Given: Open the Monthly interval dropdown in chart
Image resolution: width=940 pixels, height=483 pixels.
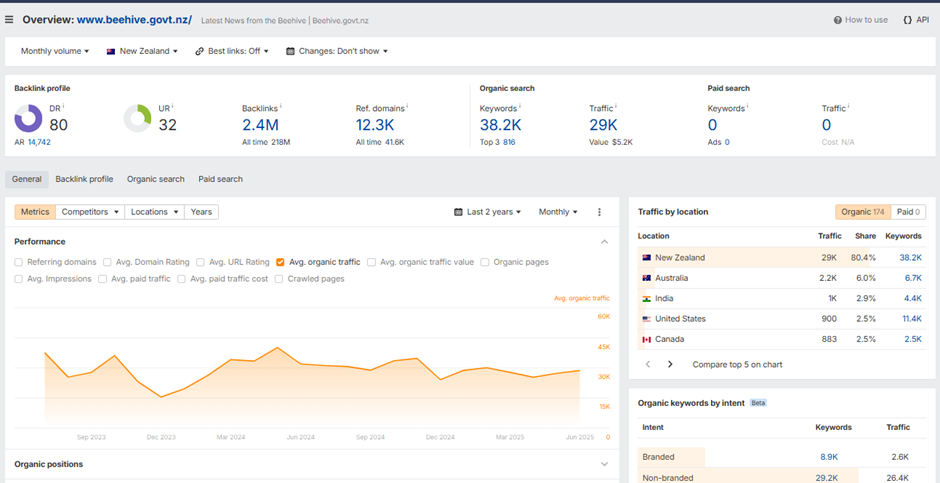Looking at the screenshot, I should click(x=558, y=212).
